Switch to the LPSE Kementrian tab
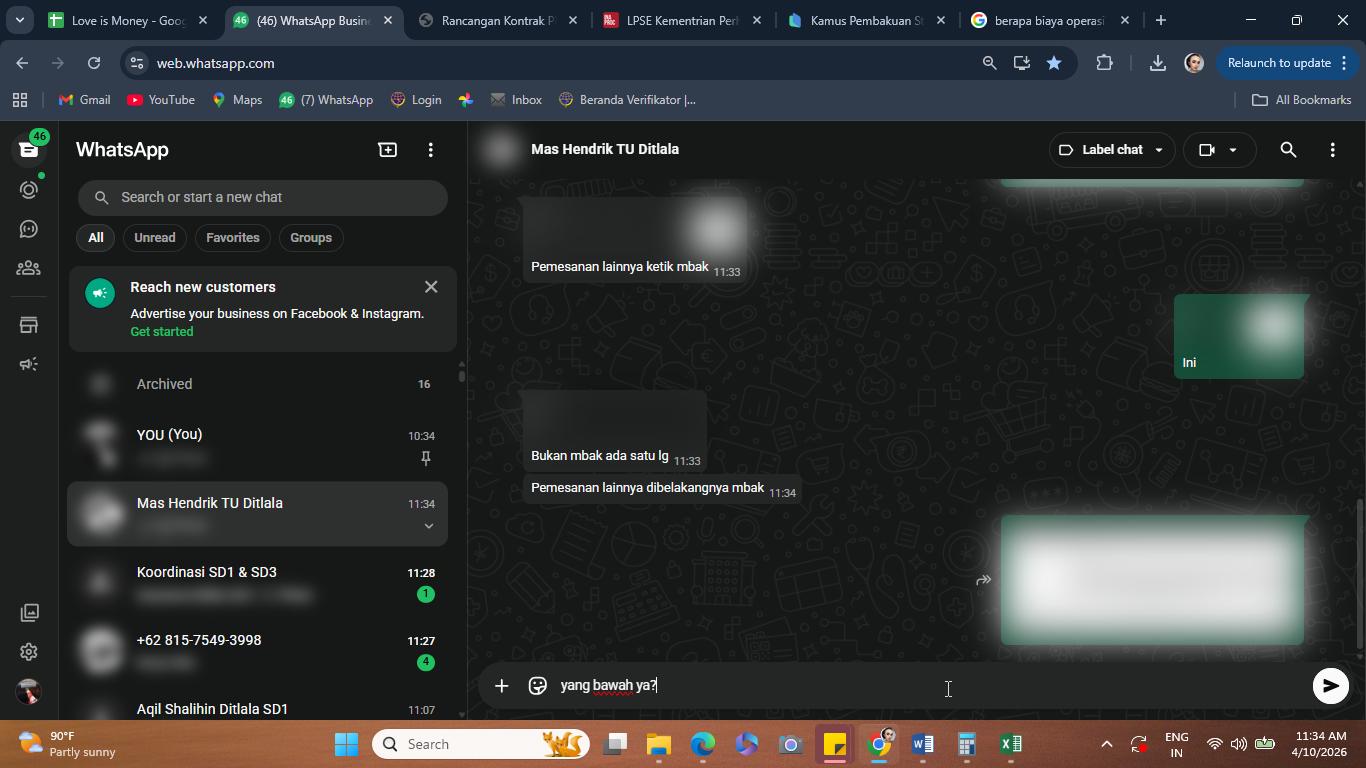The height and width of the screenshot is (768, 1366). (x=682, y=20)
